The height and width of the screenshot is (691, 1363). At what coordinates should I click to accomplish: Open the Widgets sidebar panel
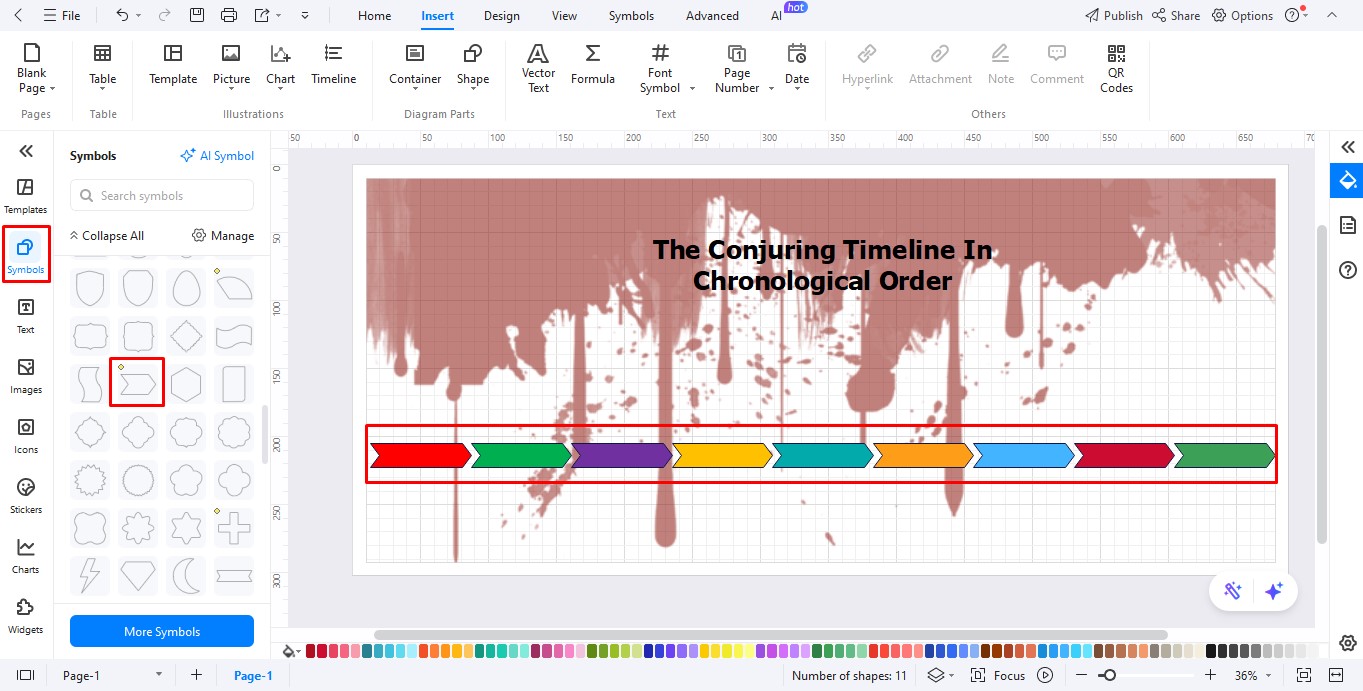26,616
